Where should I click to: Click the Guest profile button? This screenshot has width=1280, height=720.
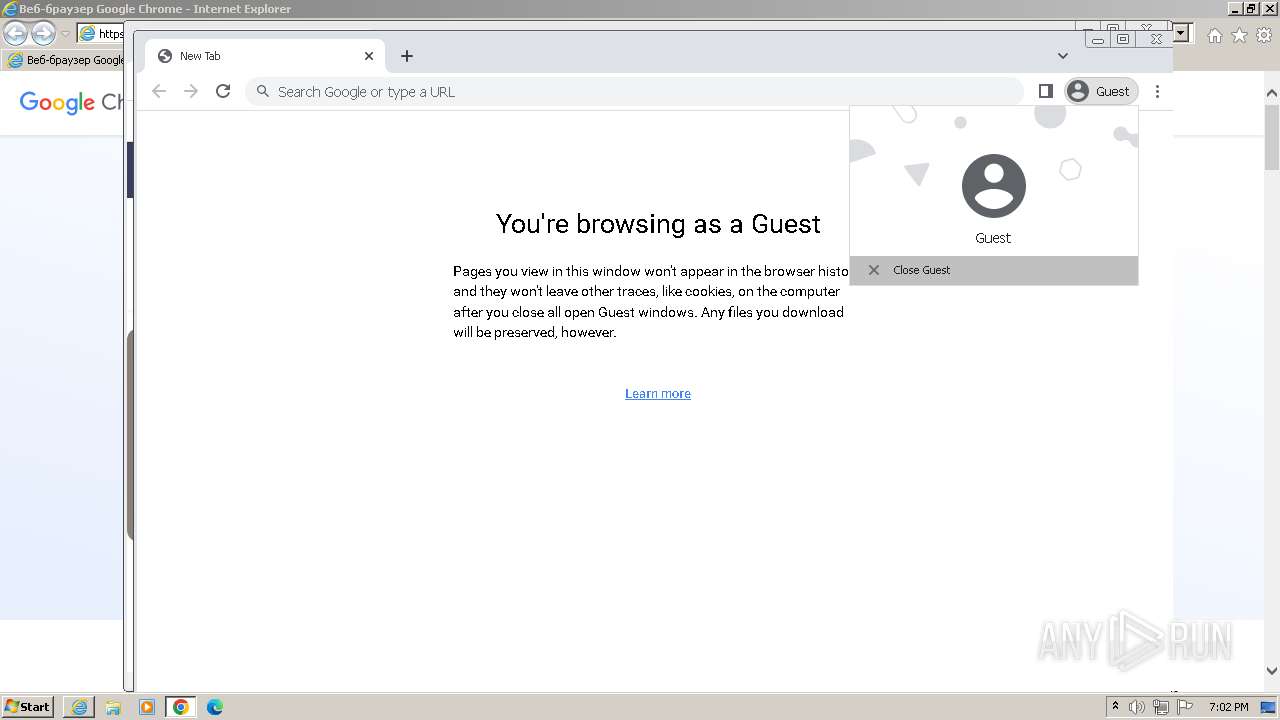(1101, 91)
